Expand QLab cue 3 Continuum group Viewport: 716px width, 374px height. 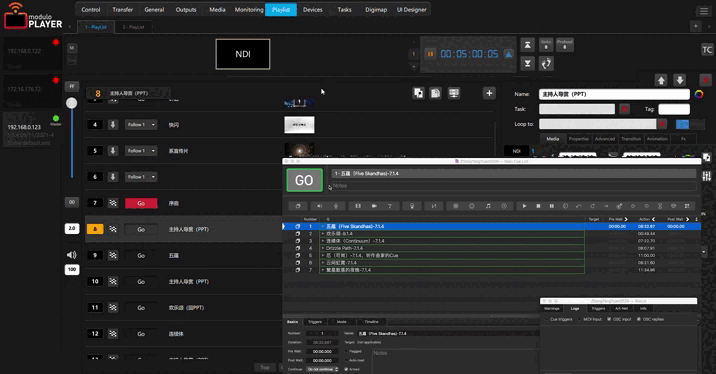323,241
